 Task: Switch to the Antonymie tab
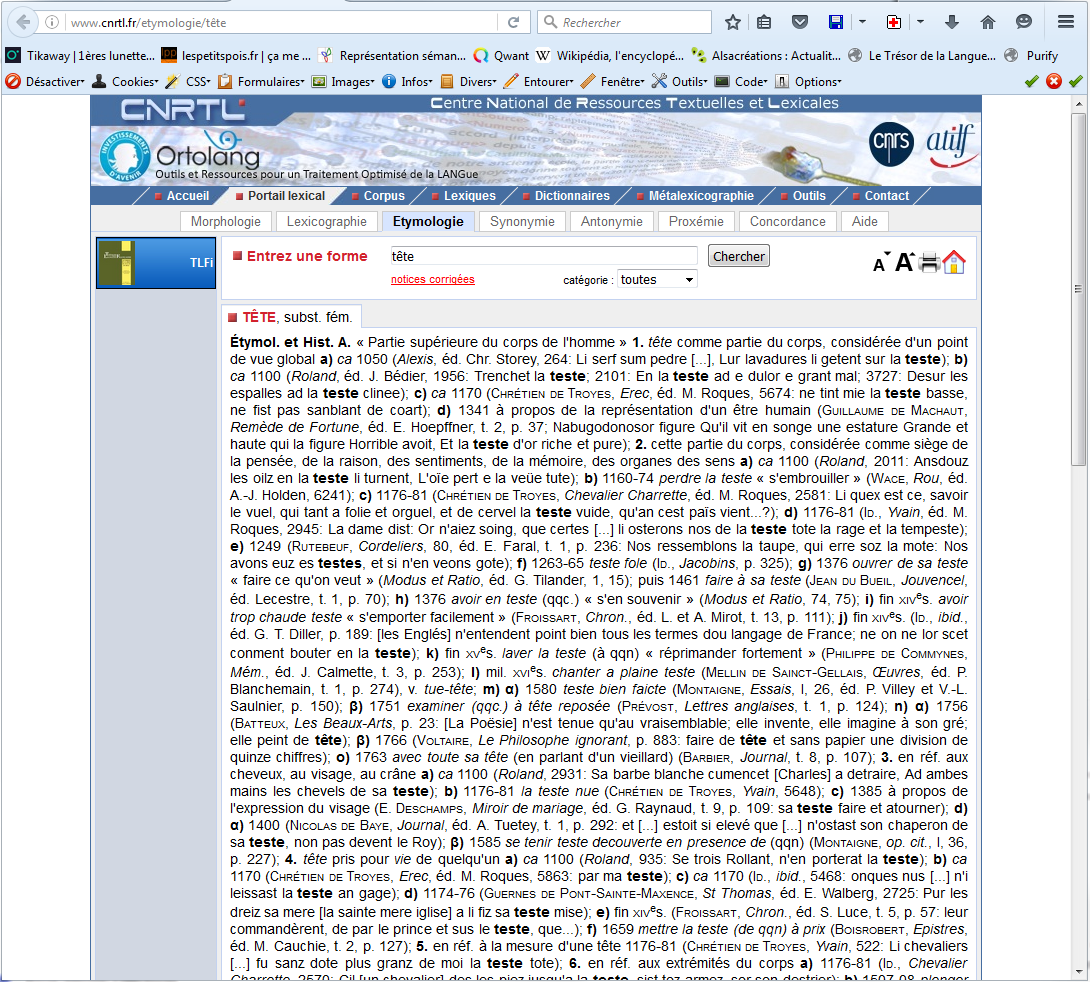click(x=612, y=222)
